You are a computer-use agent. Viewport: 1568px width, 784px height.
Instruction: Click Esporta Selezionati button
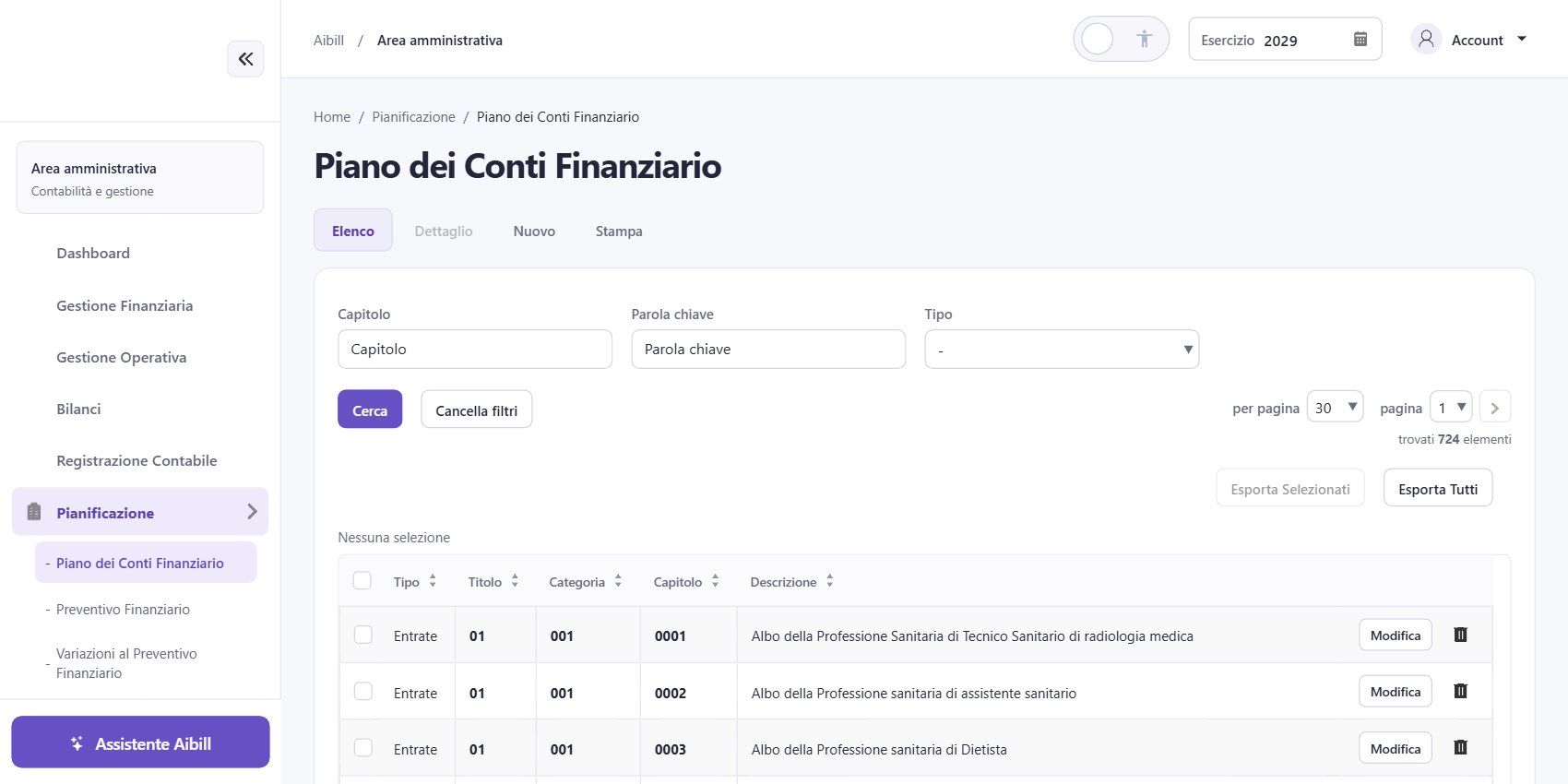(x=1290, y=488)
